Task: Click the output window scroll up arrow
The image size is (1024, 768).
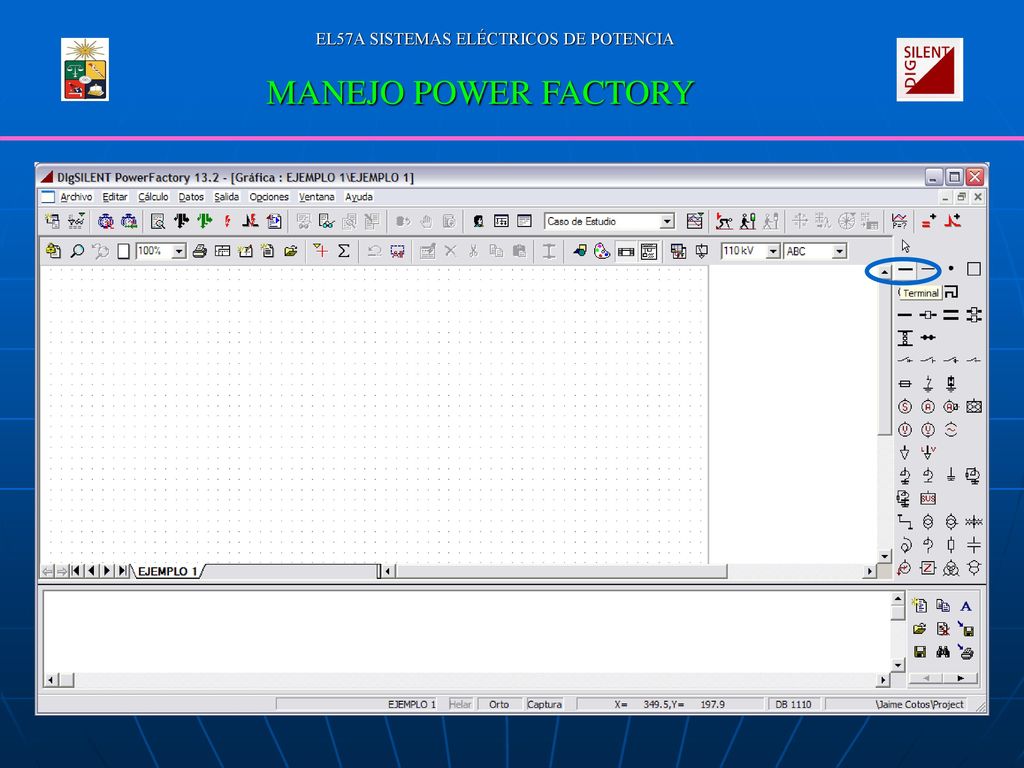Action: 898,598
